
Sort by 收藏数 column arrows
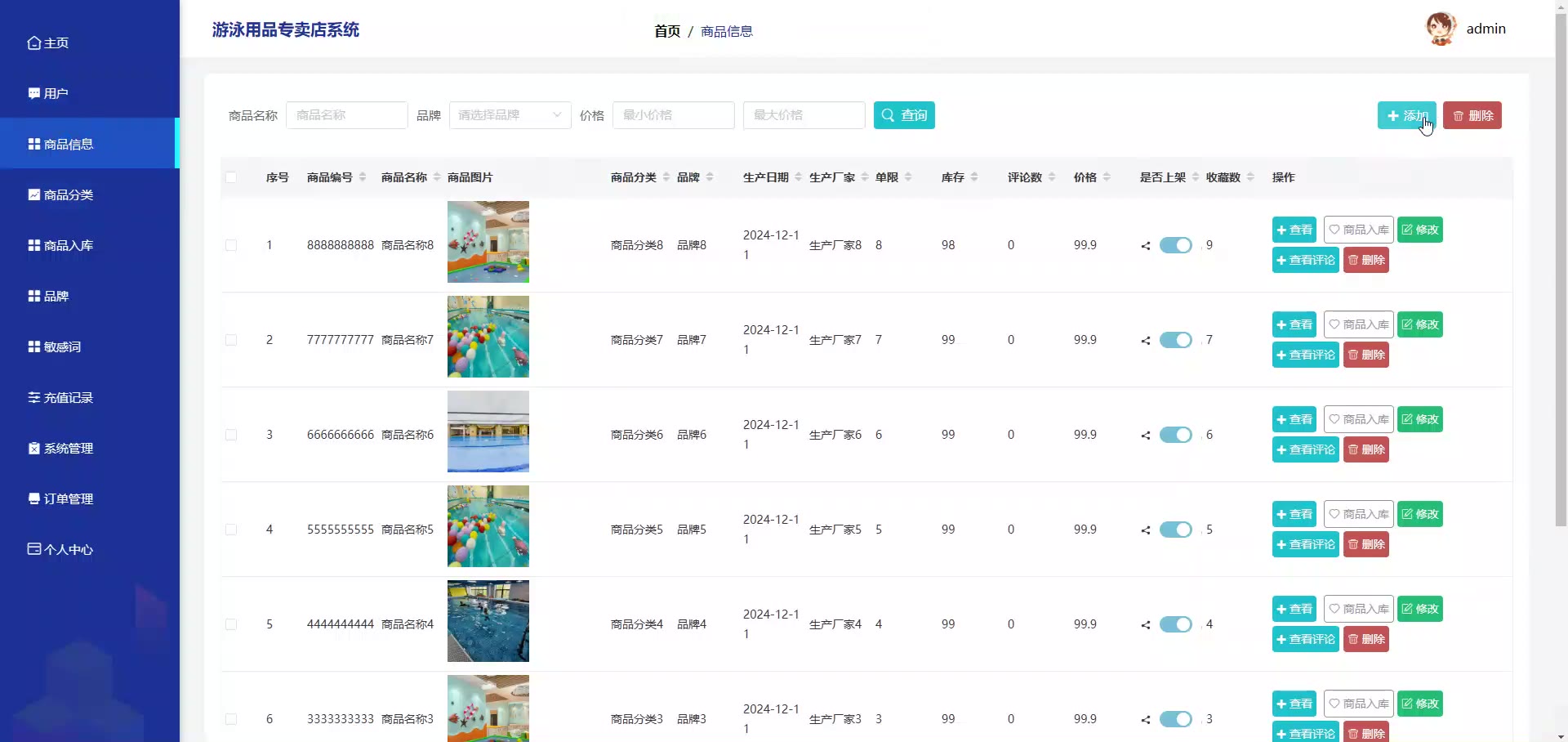(x=1250, y=177)
